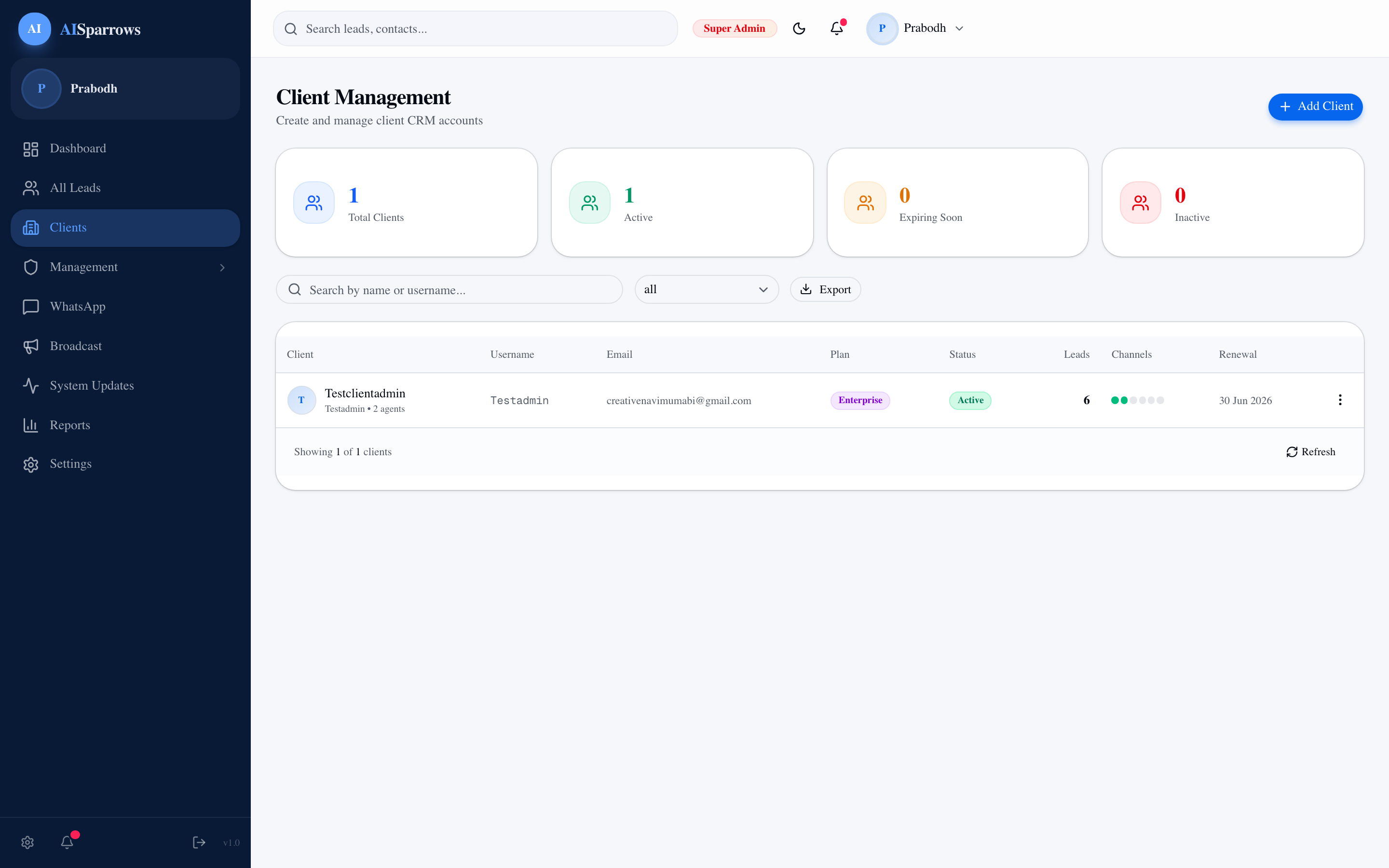Toggle dark mode moon icon
The width and height of the screenshot is (1389, 868).
tap(799, 29)
